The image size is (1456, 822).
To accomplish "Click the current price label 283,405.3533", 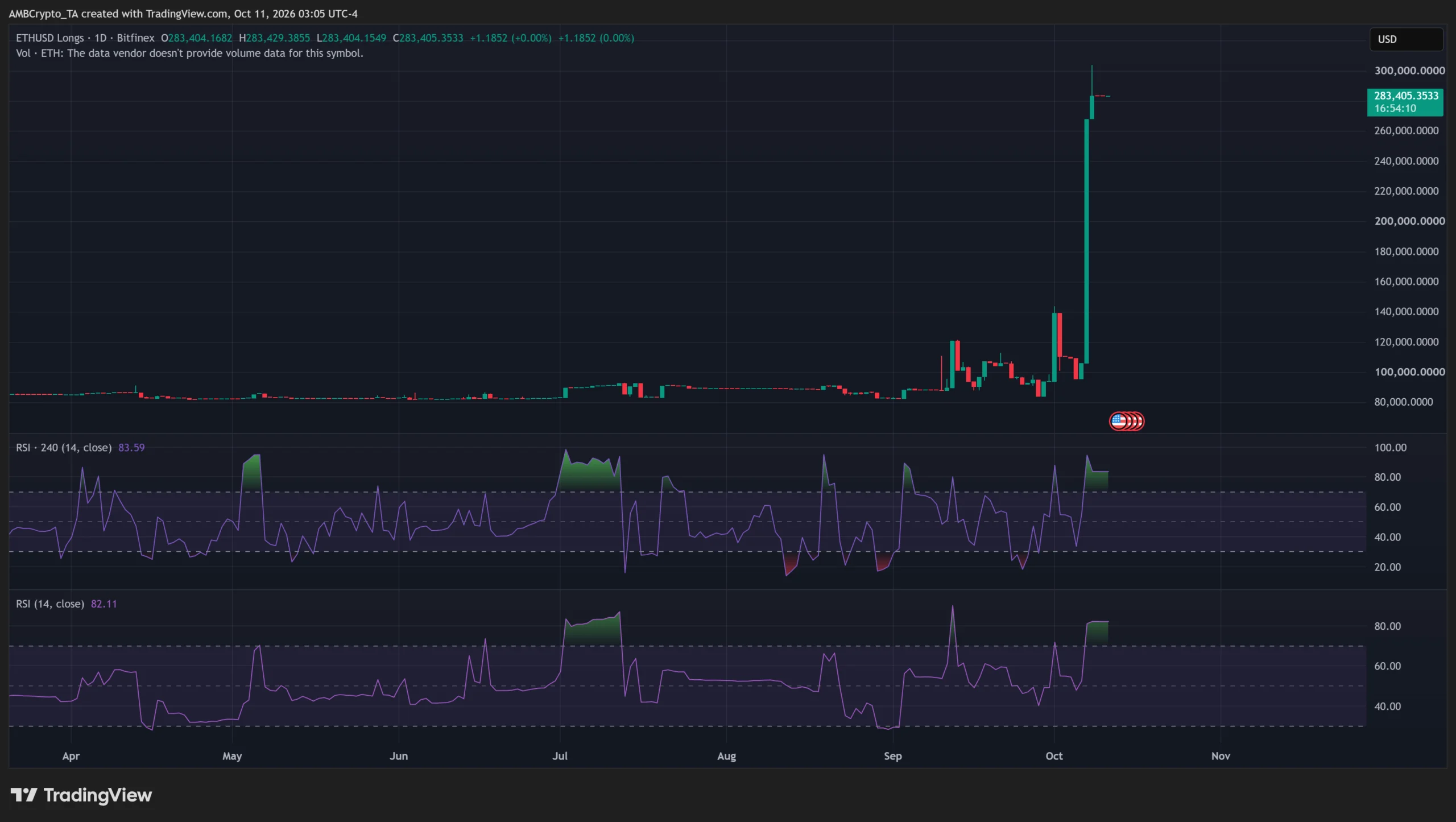I will (1405, 102).
